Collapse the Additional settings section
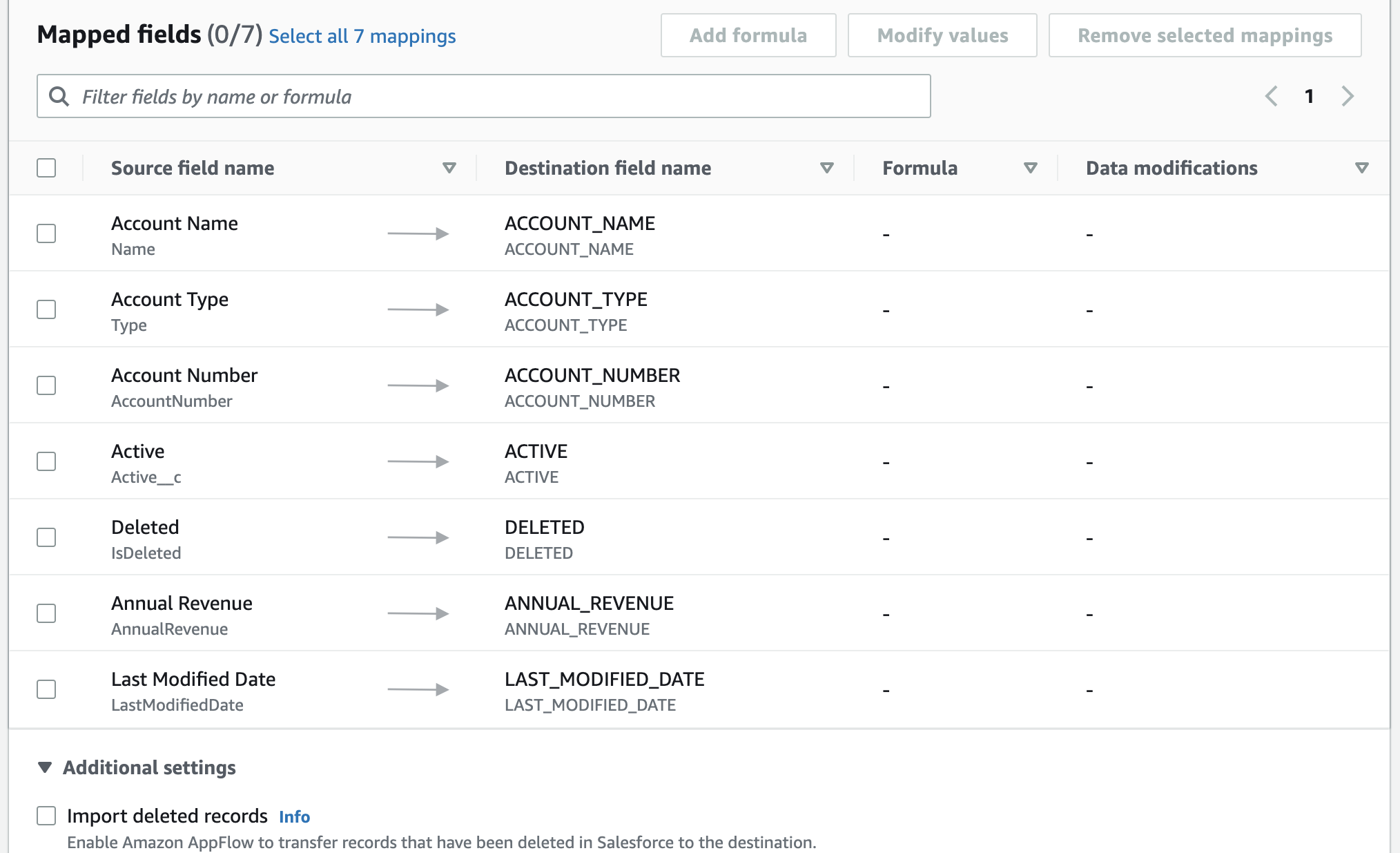 click(45, 767)
